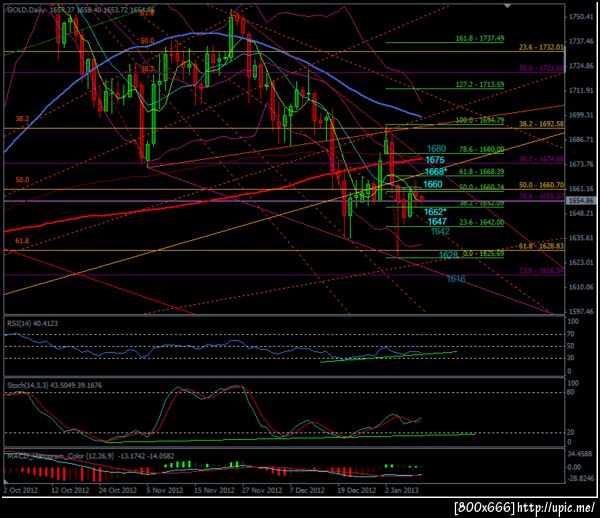Click the 19 Dec 2012 date label
This screenshot has width=600, height=518.
point(357,490)
